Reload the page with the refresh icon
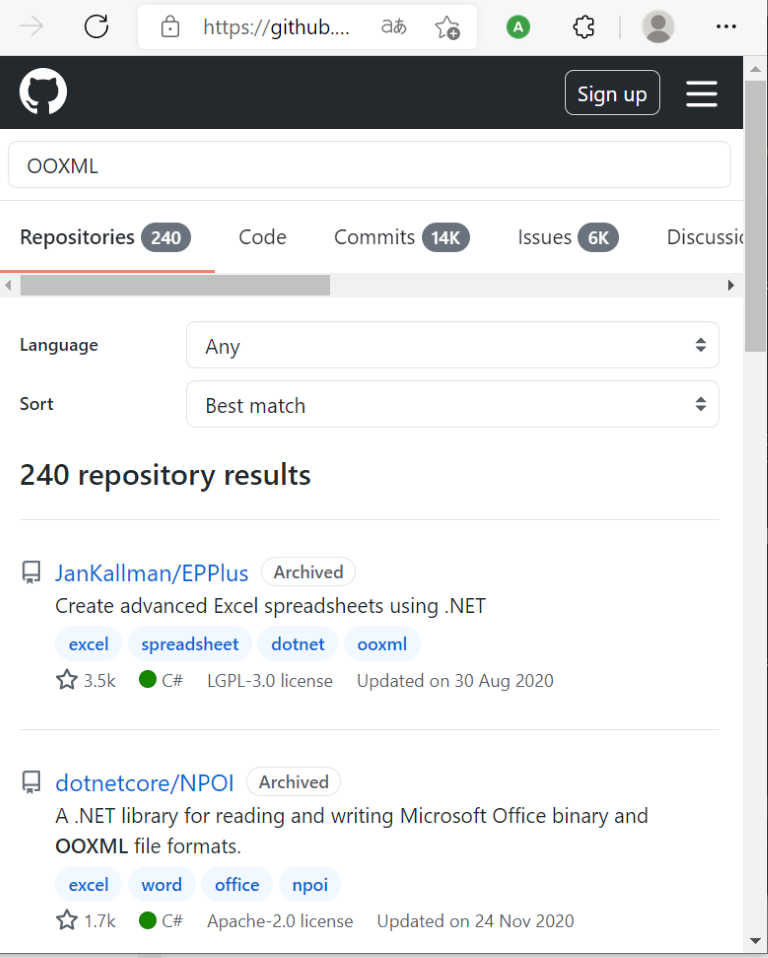Screen dimensions: 768x958 pyautogui.click(x=96, y=26)
